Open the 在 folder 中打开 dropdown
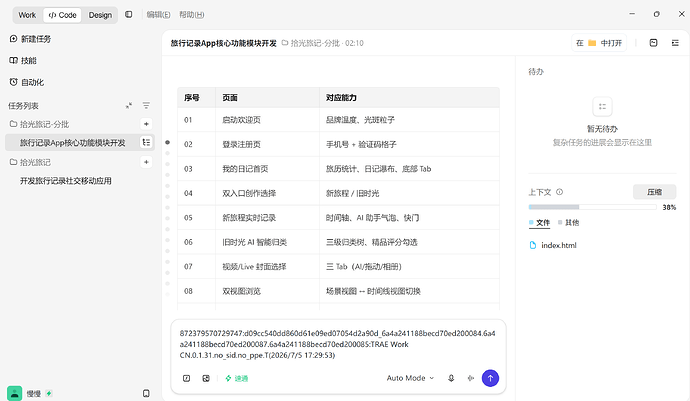 click(599, 43)
